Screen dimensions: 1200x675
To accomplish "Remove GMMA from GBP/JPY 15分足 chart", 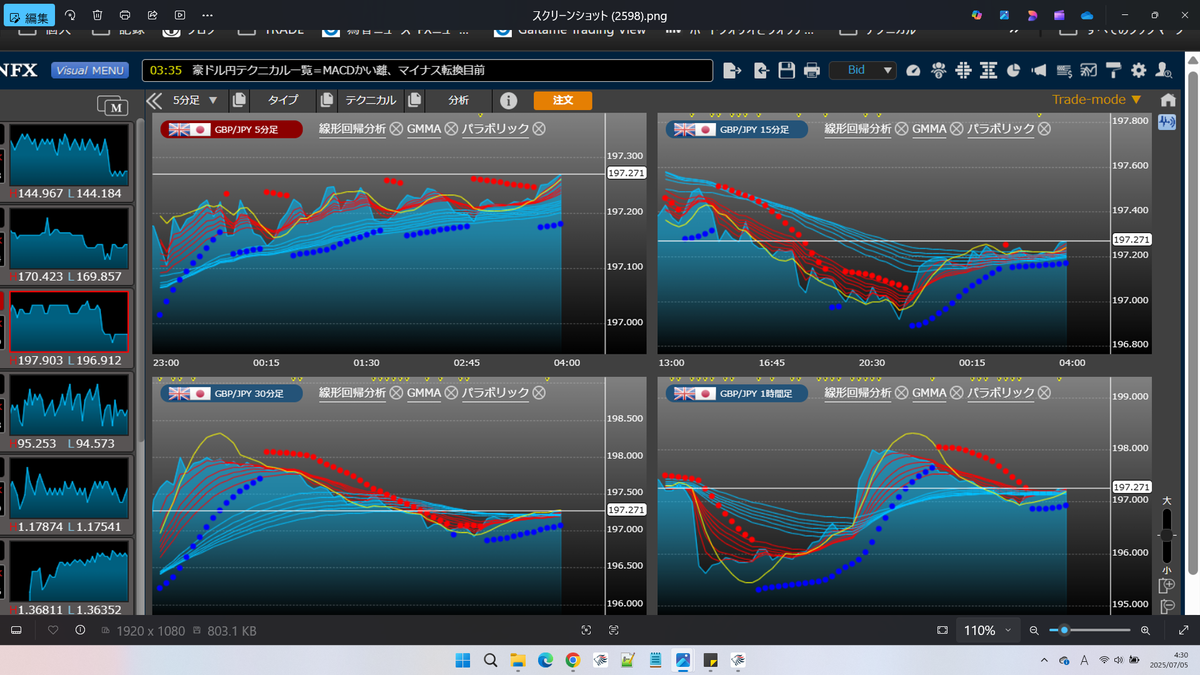I will tap(957, 128).
